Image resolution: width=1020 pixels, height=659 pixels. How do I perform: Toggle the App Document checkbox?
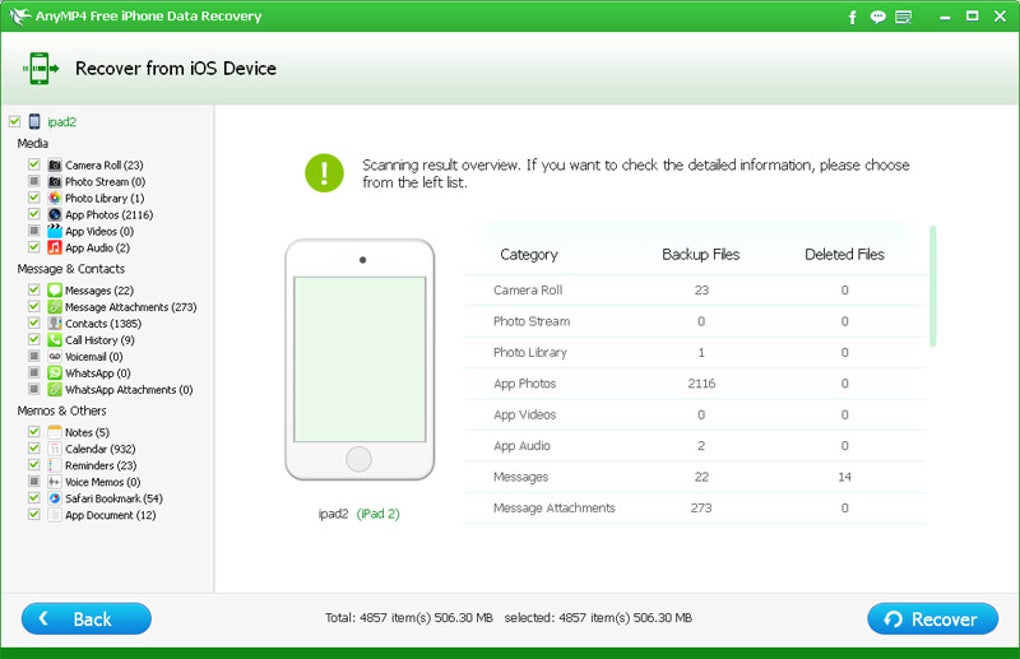click(34, 514)
